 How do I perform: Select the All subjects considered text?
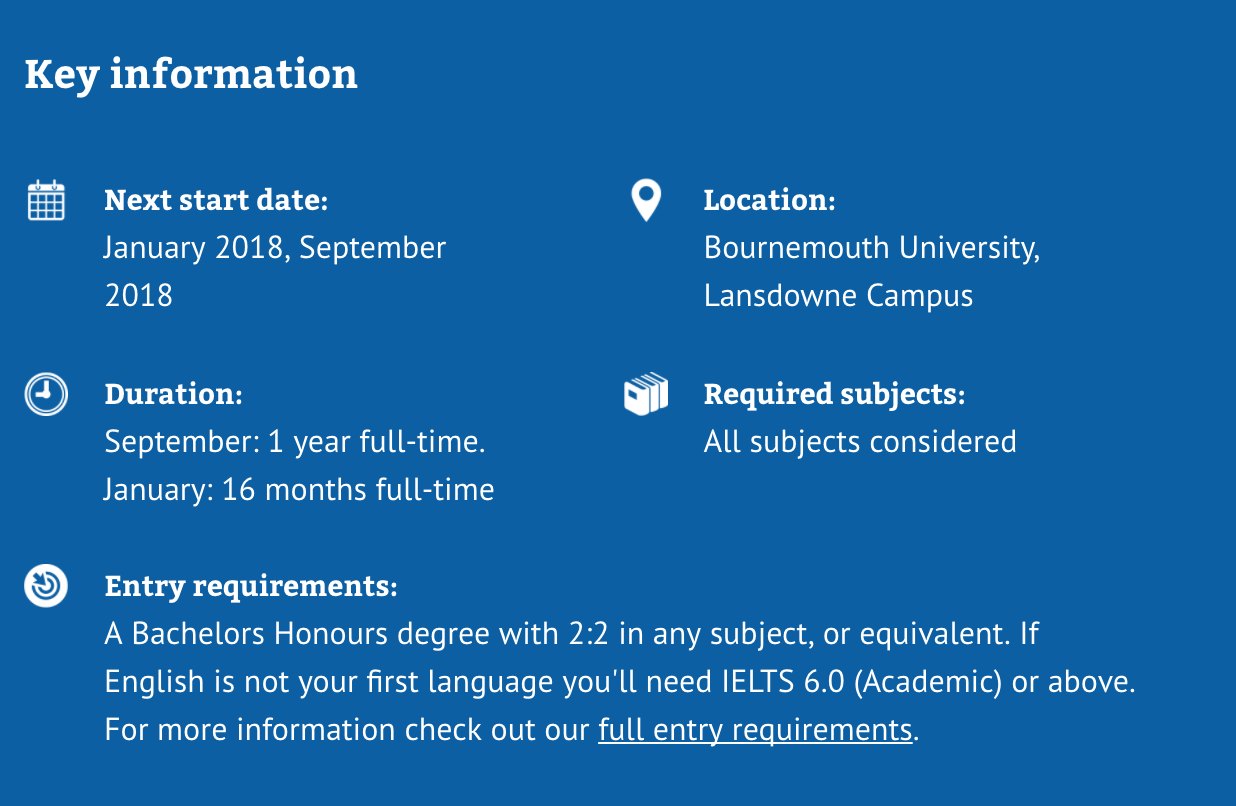(860, 442)
